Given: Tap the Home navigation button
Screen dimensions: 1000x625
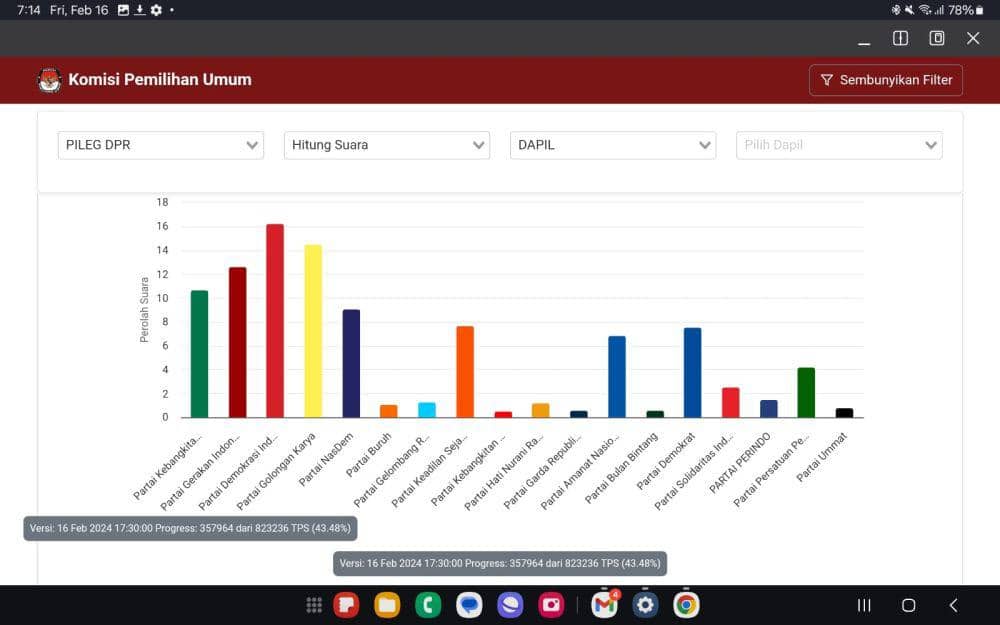Looking at the screenshot, I should [909, 605].
